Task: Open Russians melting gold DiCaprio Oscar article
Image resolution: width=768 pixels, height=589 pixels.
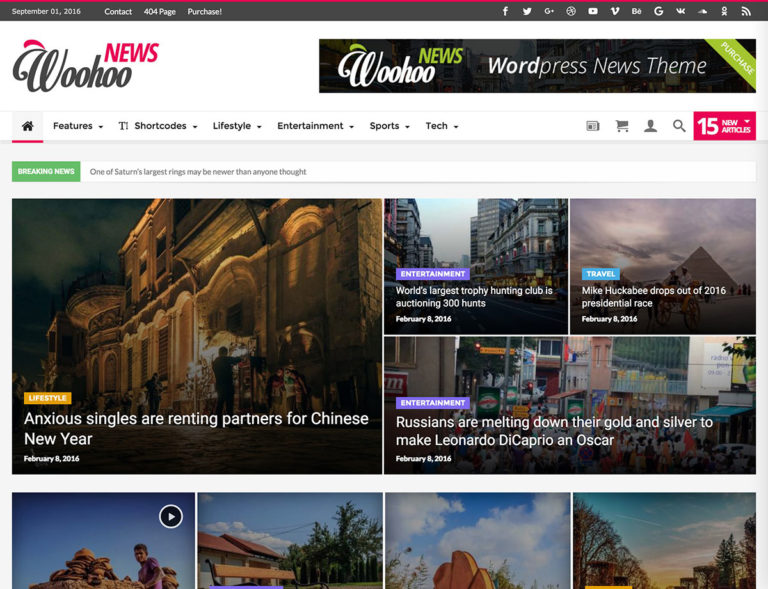Action: pos(554,431)
